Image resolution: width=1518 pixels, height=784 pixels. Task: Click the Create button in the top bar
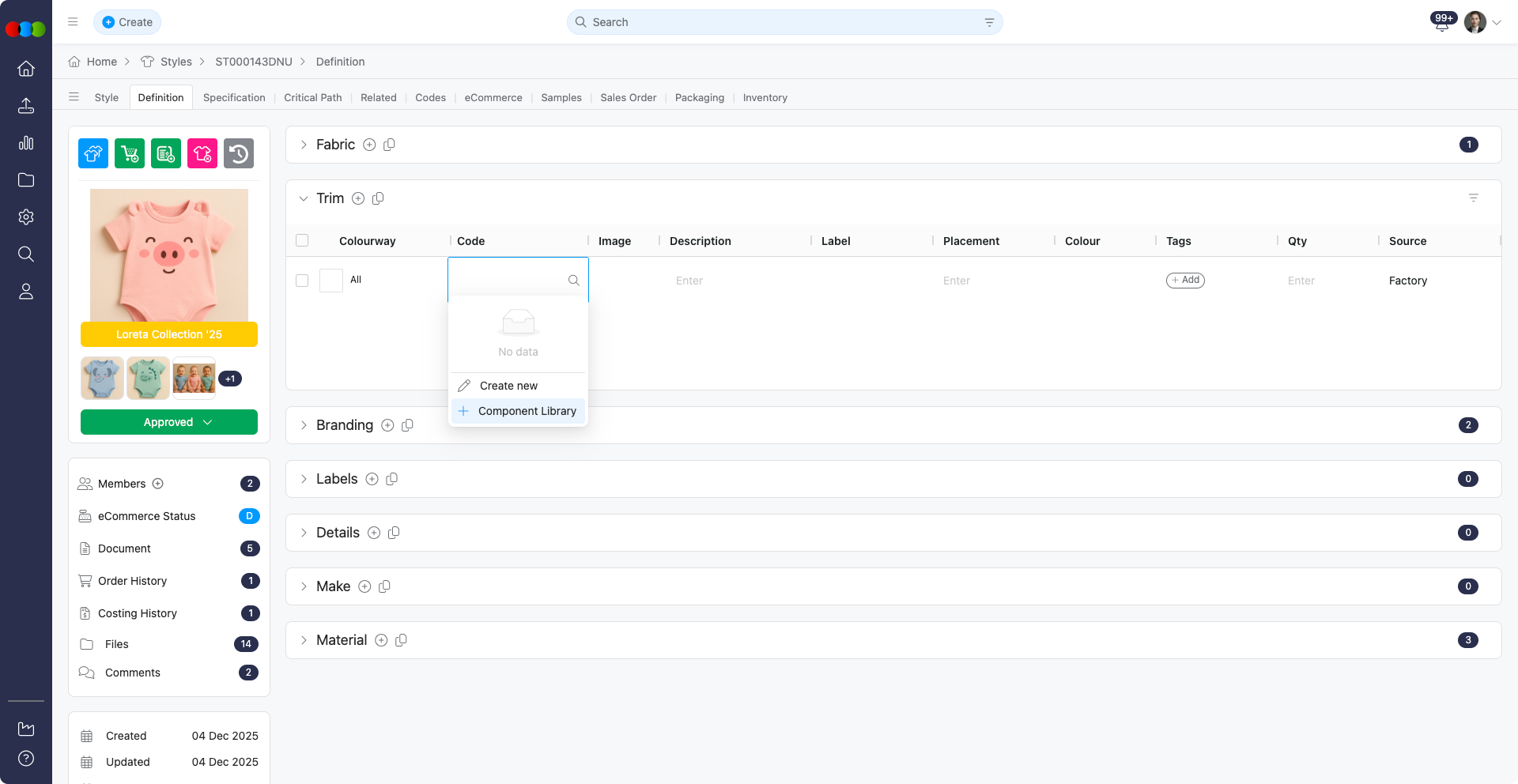point(127,22)
